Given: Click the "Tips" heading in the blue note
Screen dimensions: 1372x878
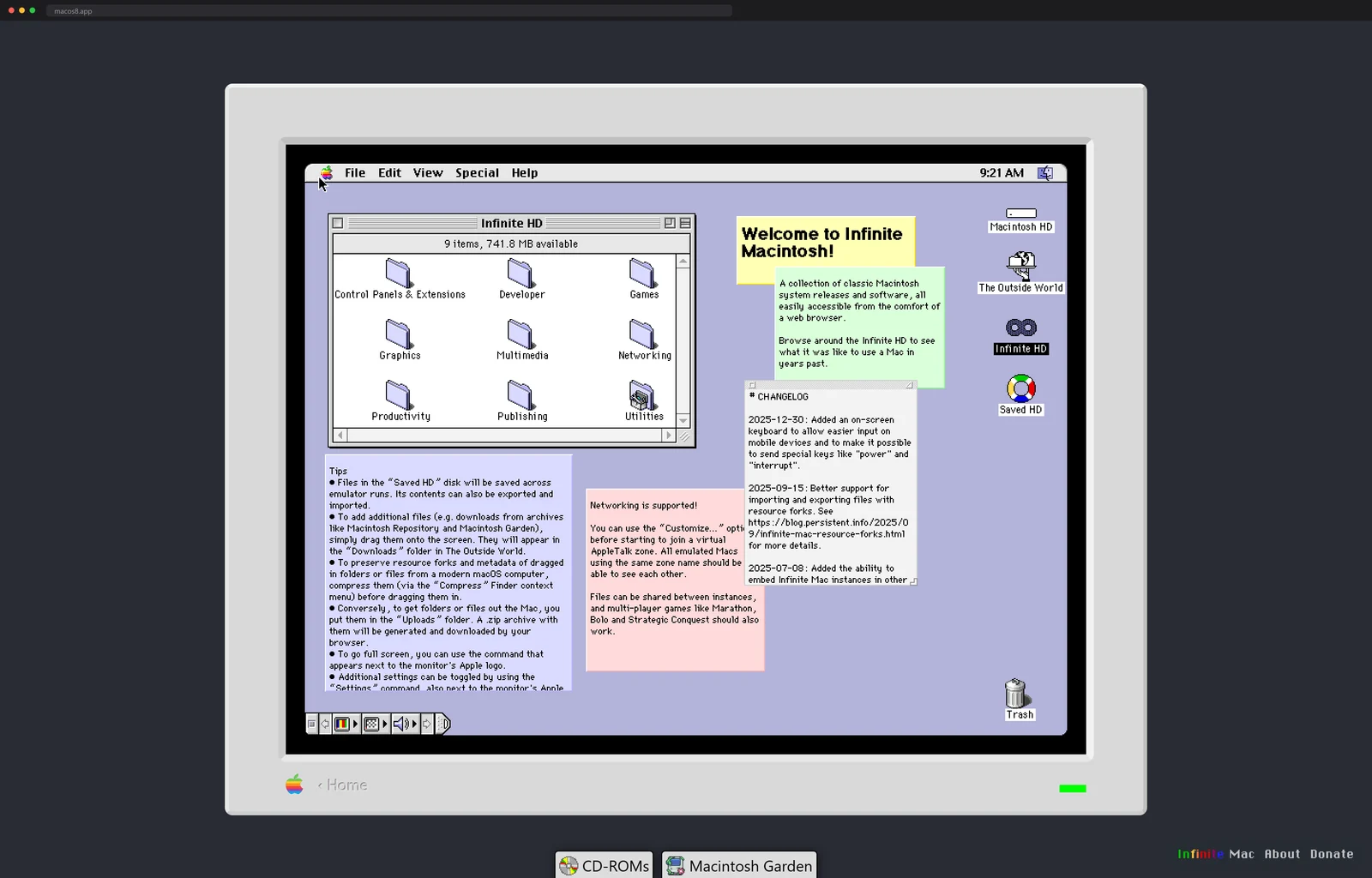Looking at the screenshot, I should pos(339,471).
